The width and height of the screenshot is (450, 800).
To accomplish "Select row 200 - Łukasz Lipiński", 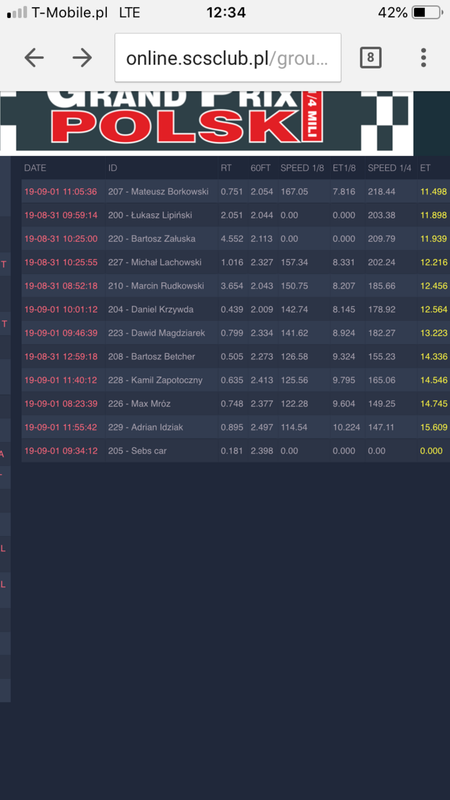I will pyautogui.click(x=236, y=215).
